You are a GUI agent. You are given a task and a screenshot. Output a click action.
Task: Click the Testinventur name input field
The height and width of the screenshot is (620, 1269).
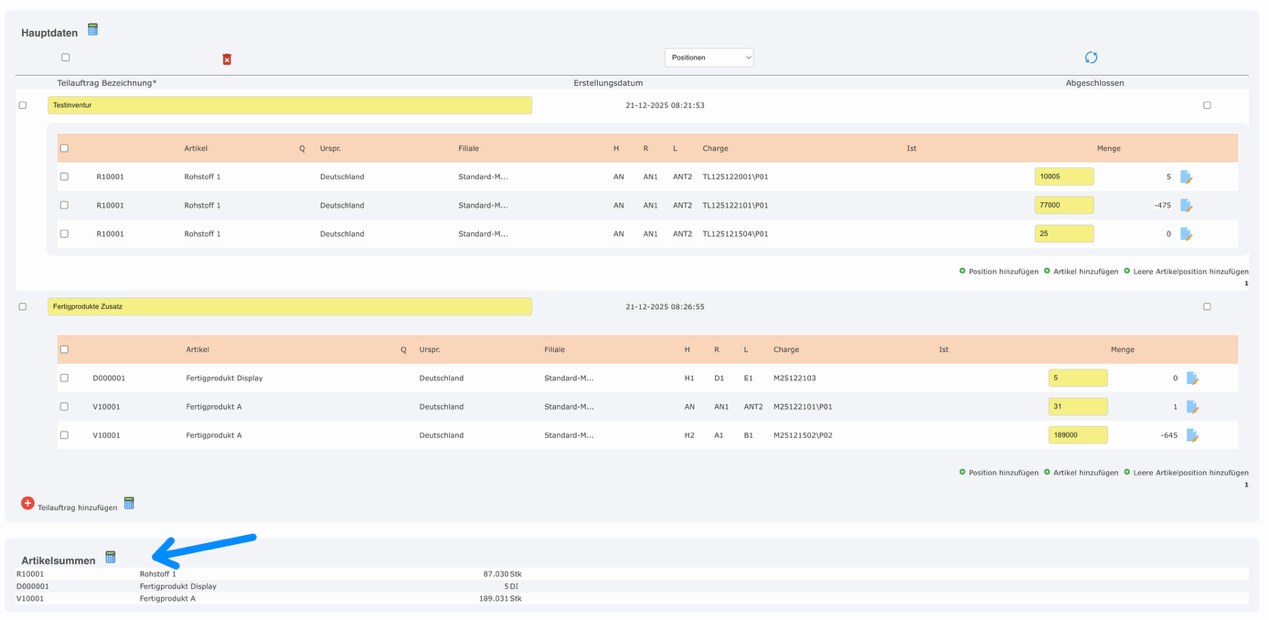point(290,105)
